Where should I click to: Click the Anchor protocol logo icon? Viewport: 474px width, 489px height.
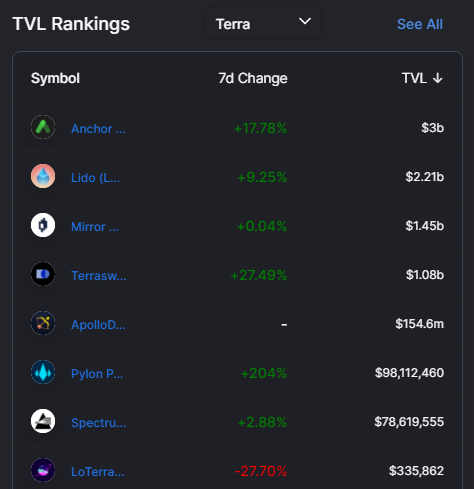point(43,127)
